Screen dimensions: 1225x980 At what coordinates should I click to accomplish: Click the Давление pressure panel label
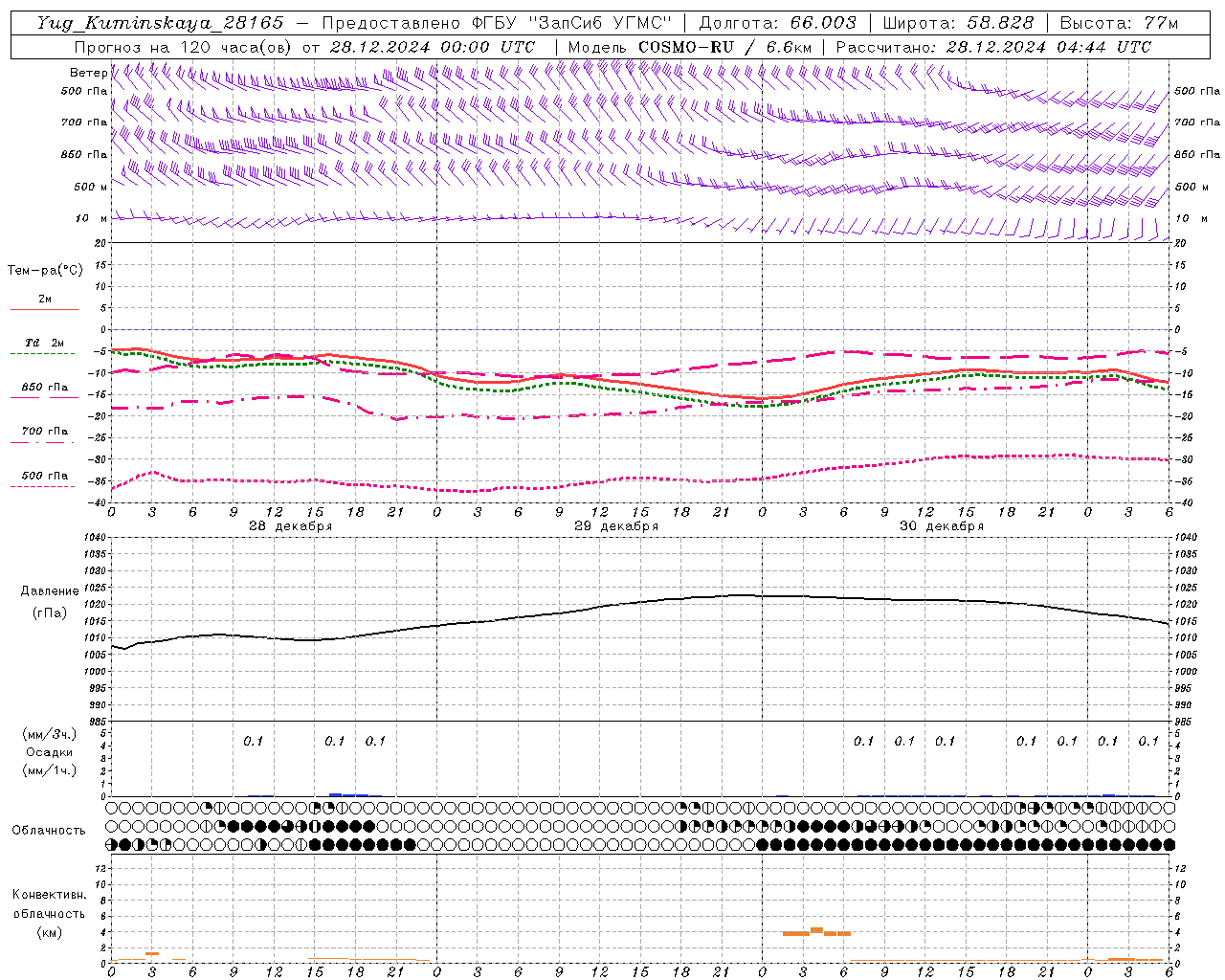point(50,591)
